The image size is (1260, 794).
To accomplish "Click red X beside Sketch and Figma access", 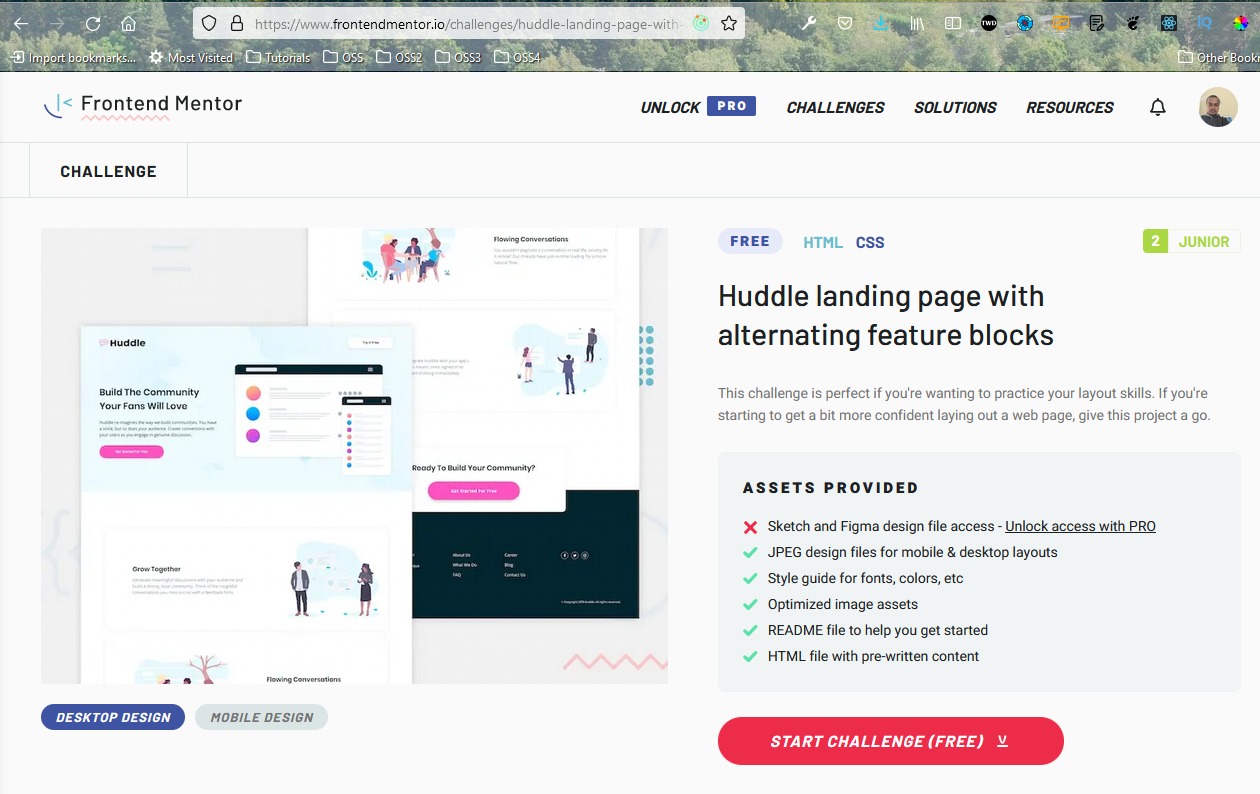I will (750, 527).
